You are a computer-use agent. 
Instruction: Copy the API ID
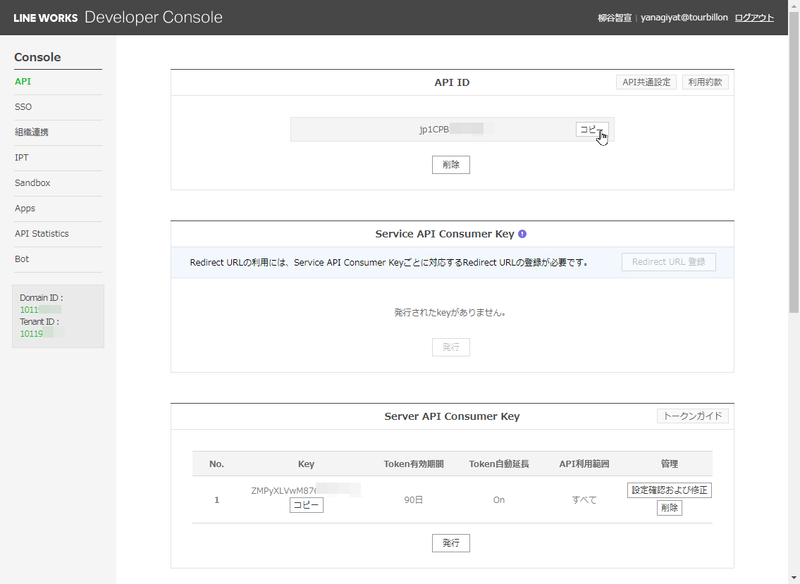(591, 130)
